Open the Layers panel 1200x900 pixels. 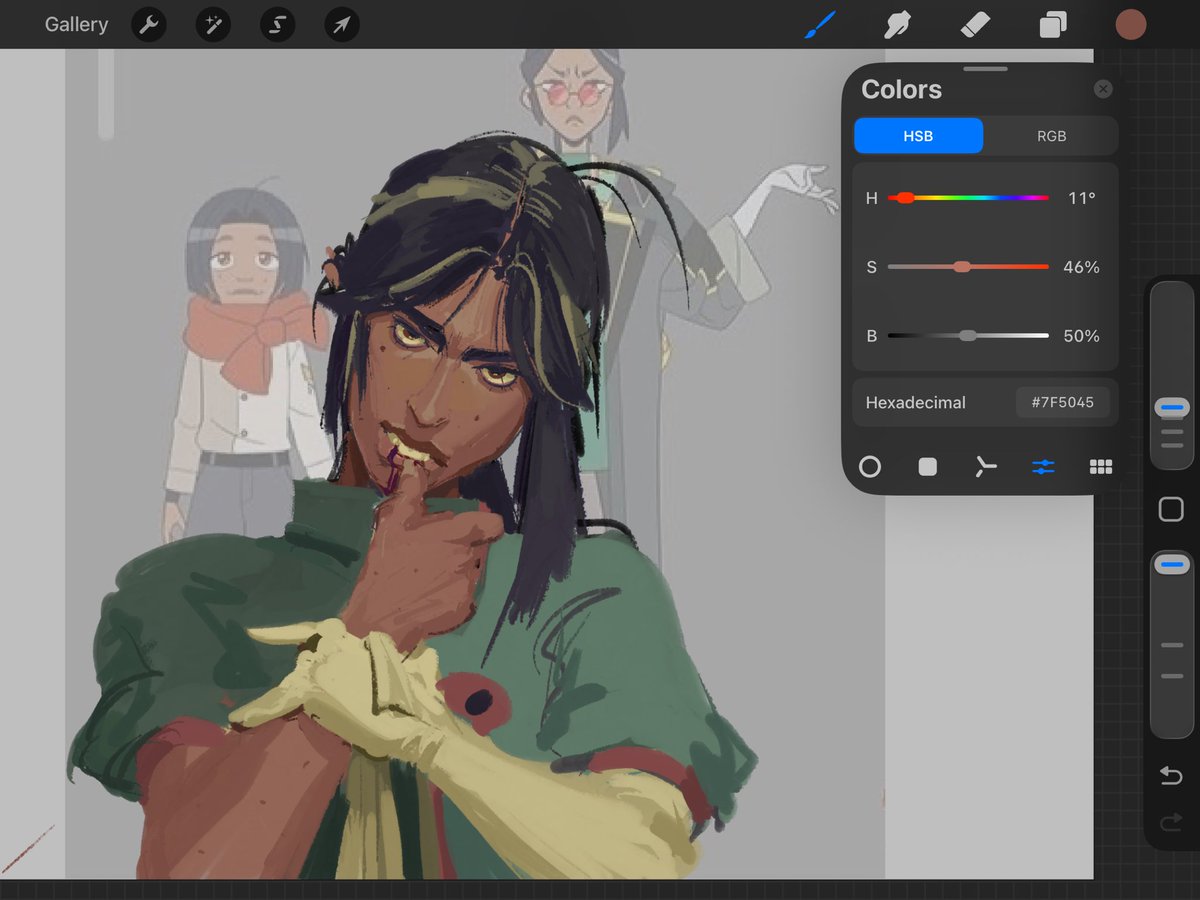pyautogui.click(x=1053, y=25)
